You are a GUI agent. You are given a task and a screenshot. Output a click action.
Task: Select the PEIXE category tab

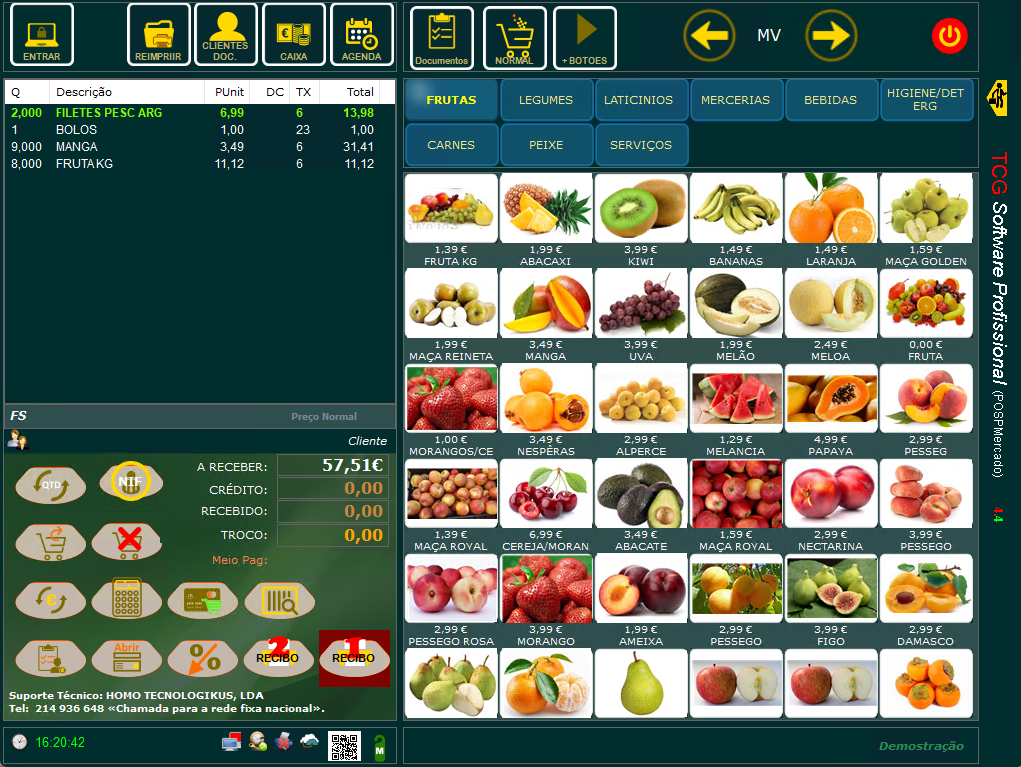(546, 145)
